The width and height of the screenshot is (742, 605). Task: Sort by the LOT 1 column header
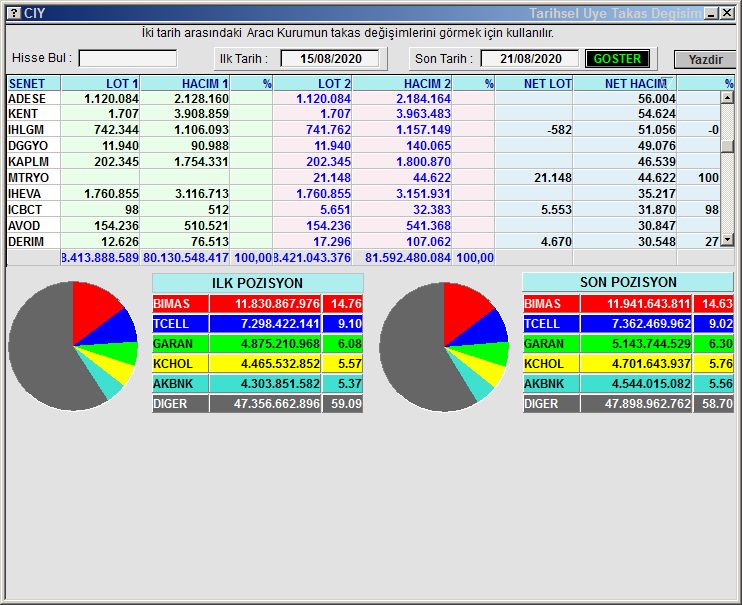101,84
